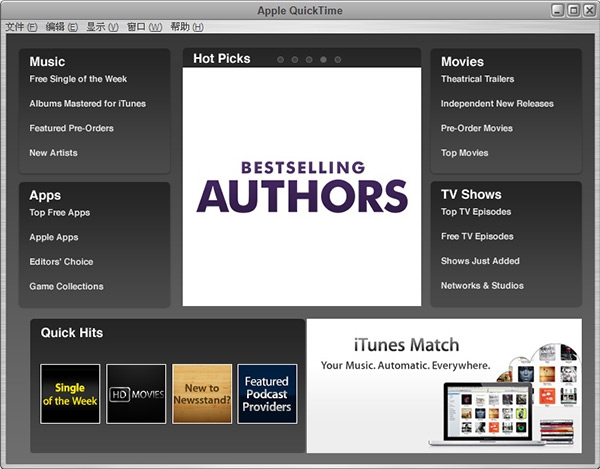Open Editors' Choice apps link

pos(61,262)
